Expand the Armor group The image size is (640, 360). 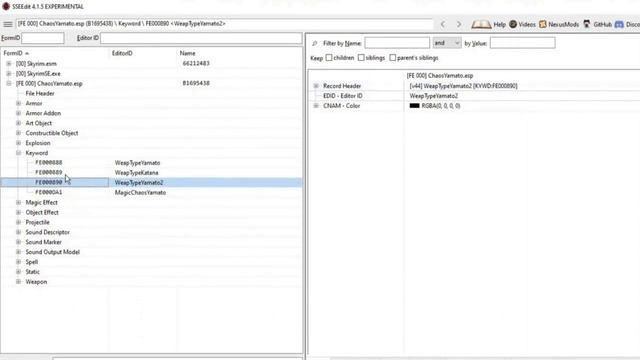tap(18, 103)
